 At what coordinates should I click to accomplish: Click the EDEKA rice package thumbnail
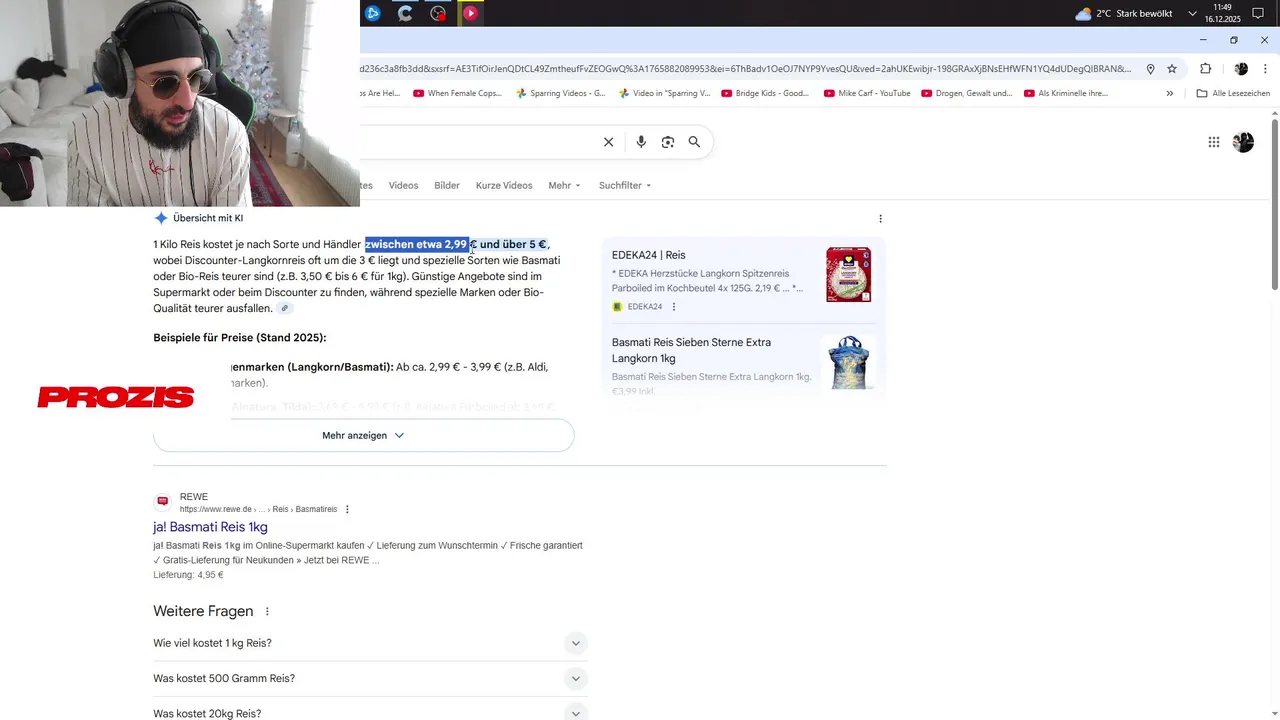tap(848, 274)
